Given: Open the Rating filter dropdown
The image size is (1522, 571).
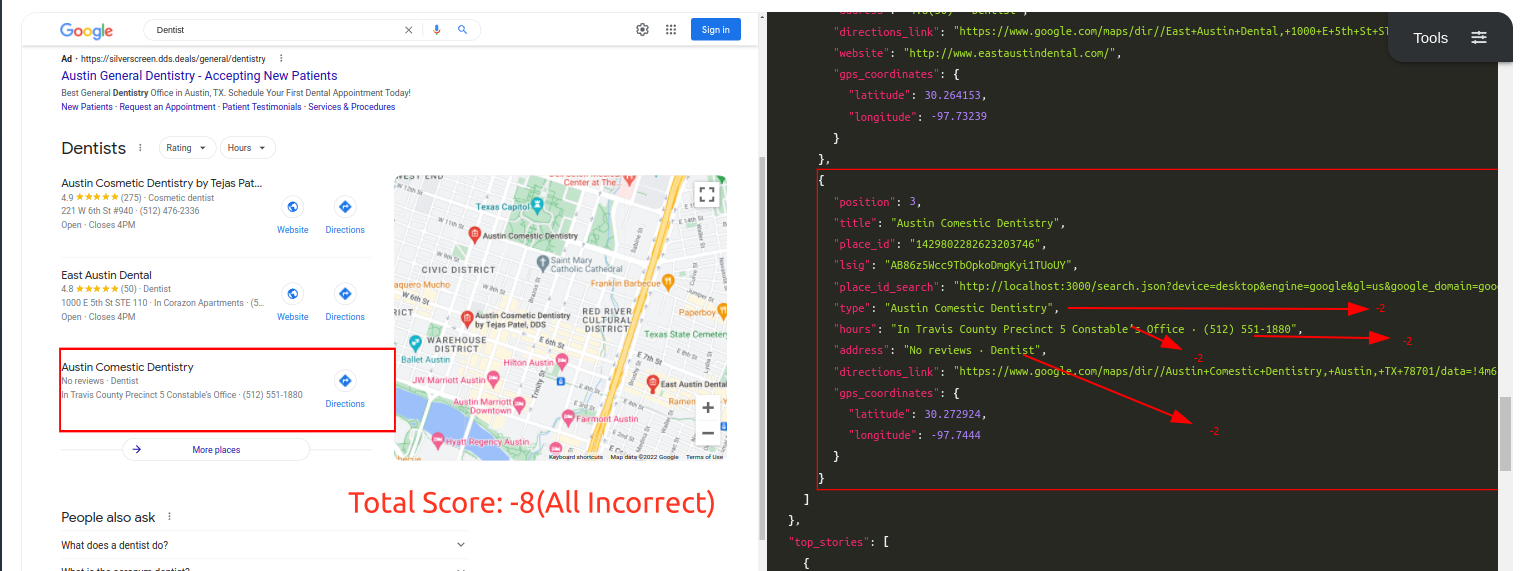Looking at the screenshot, I should click(187, 148).
